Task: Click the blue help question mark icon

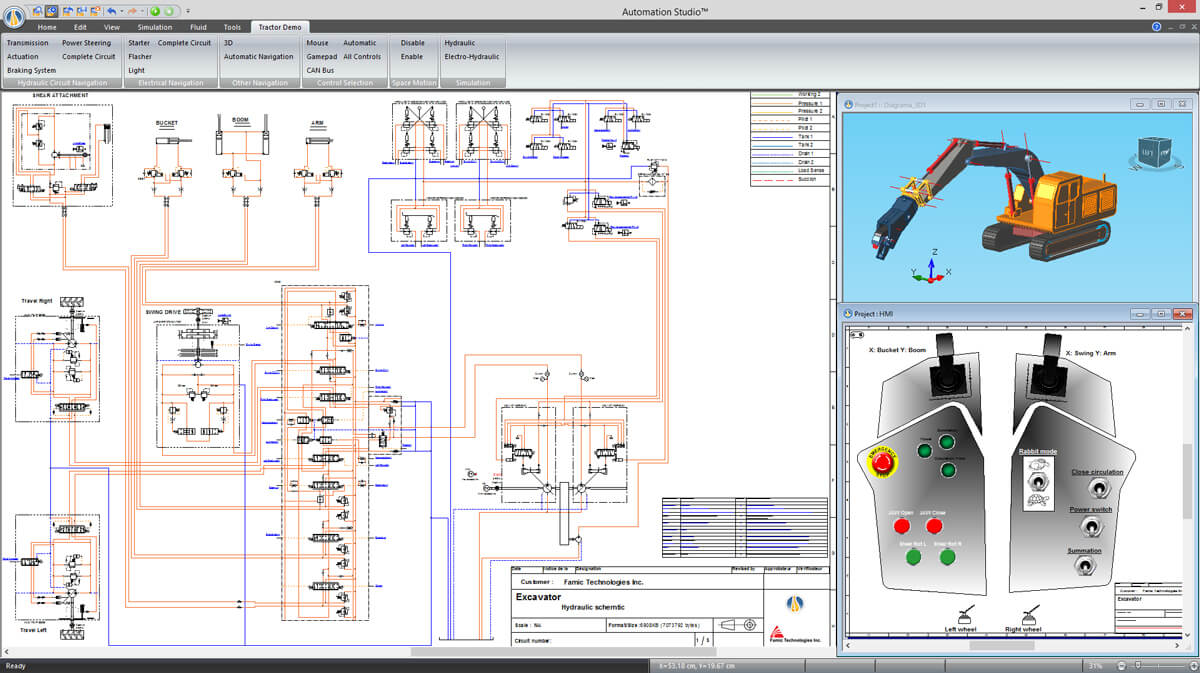Action: coord(1157,27)
